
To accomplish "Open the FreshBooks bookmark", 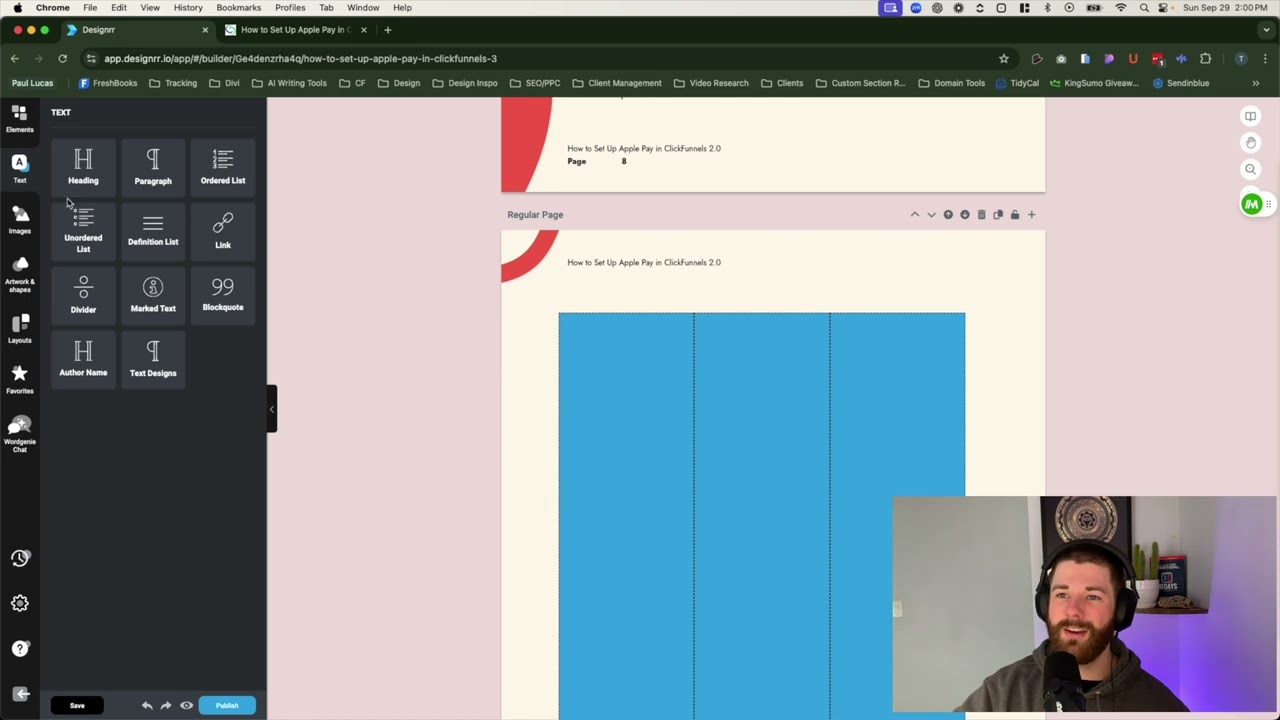I will click(108, 83).
